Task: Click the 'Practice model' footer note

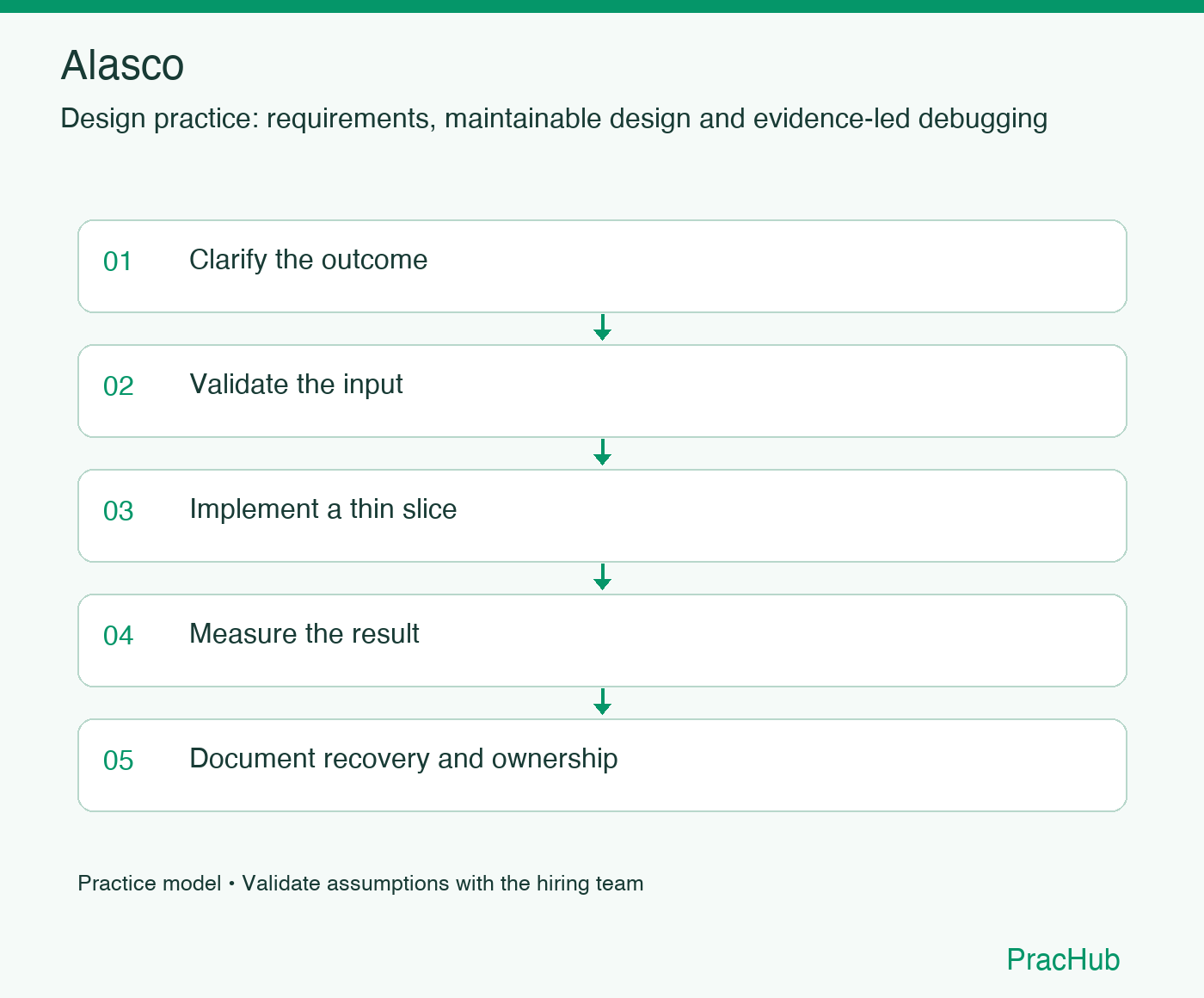Action: (360, 884)
